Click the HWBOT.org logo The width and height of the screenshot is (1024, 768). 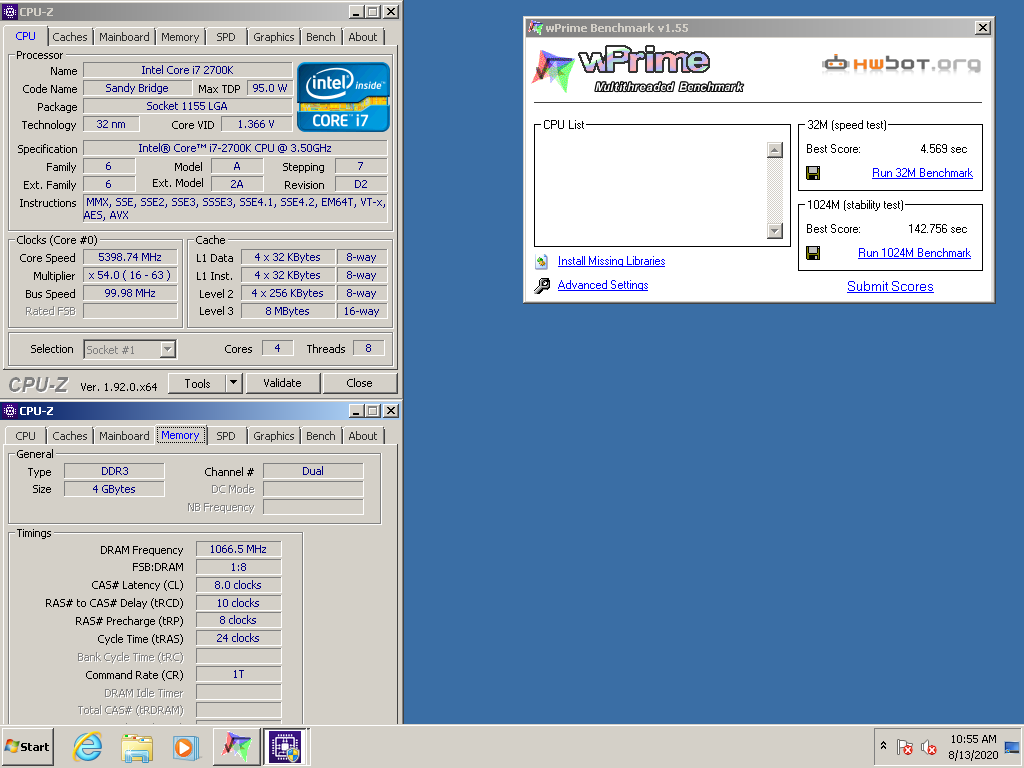tap(901, 63)
